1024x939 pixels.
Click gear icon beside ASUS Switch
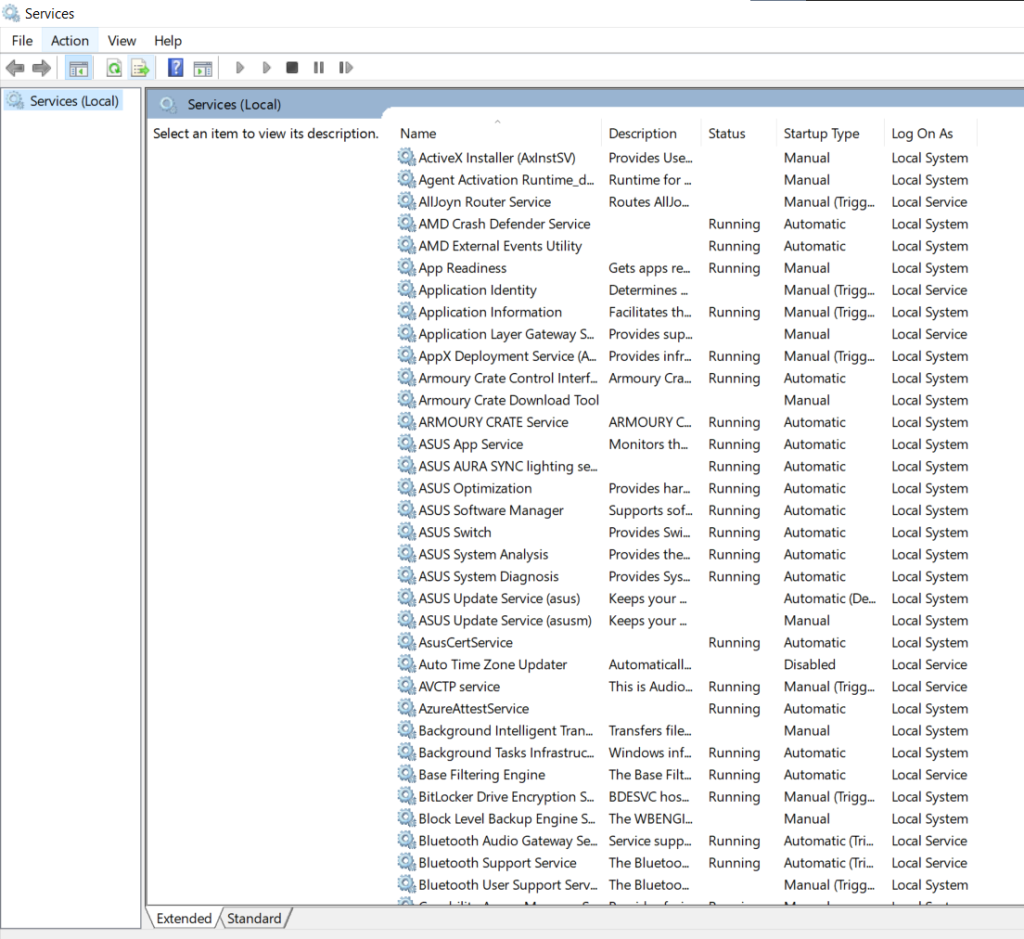click(x=407, y=532)
